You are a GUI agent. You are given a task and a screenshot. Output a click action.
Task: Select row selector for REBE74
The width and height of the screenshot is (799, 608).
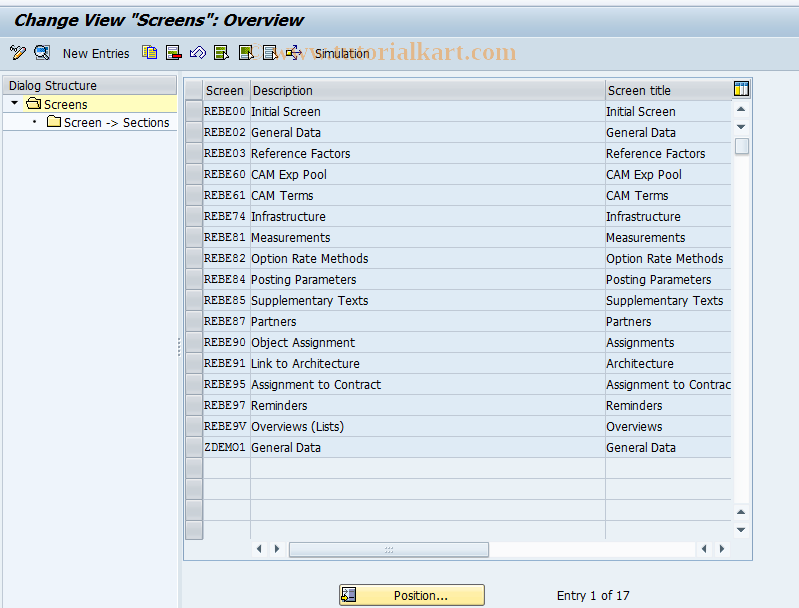coord(194,216)
